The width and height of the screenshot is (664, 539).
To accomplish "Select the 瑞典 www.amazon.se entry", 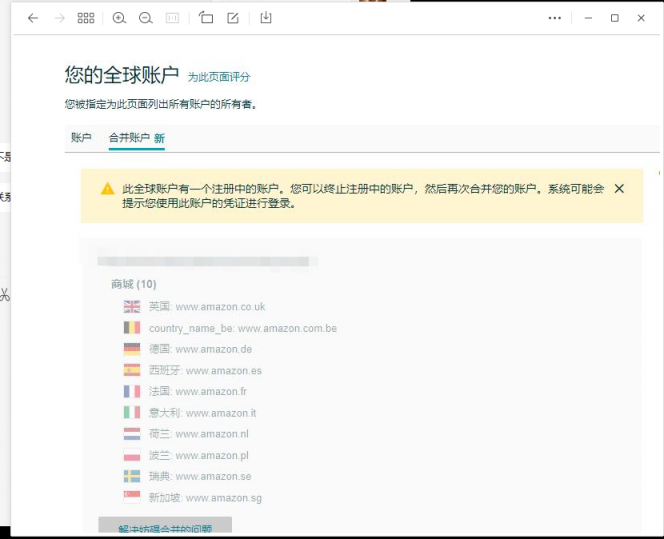I will [187, 476].
